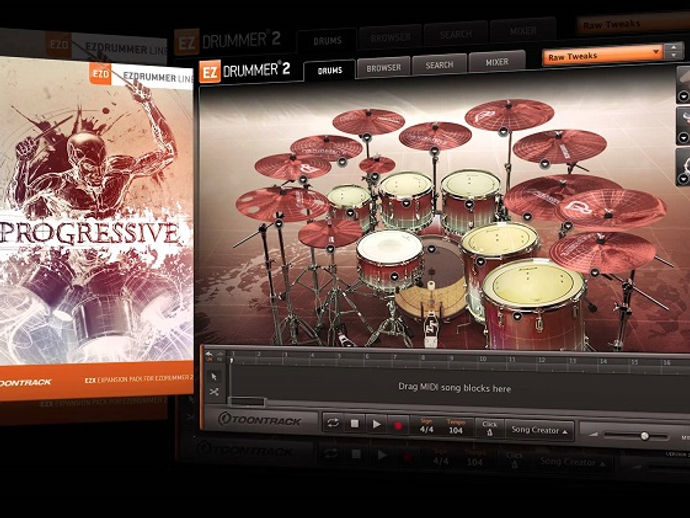Screen dimensions: 690x518
Task: Click the 4/4 time signature field
Action: pos(426,429)
